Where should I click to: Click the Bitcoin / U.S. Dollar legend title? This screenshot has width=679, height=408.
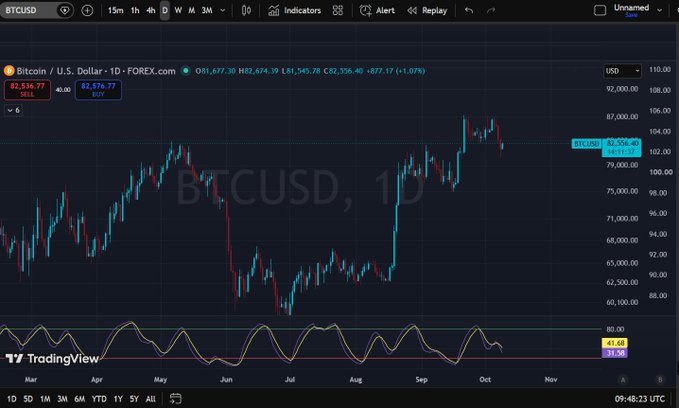point(96,71)
